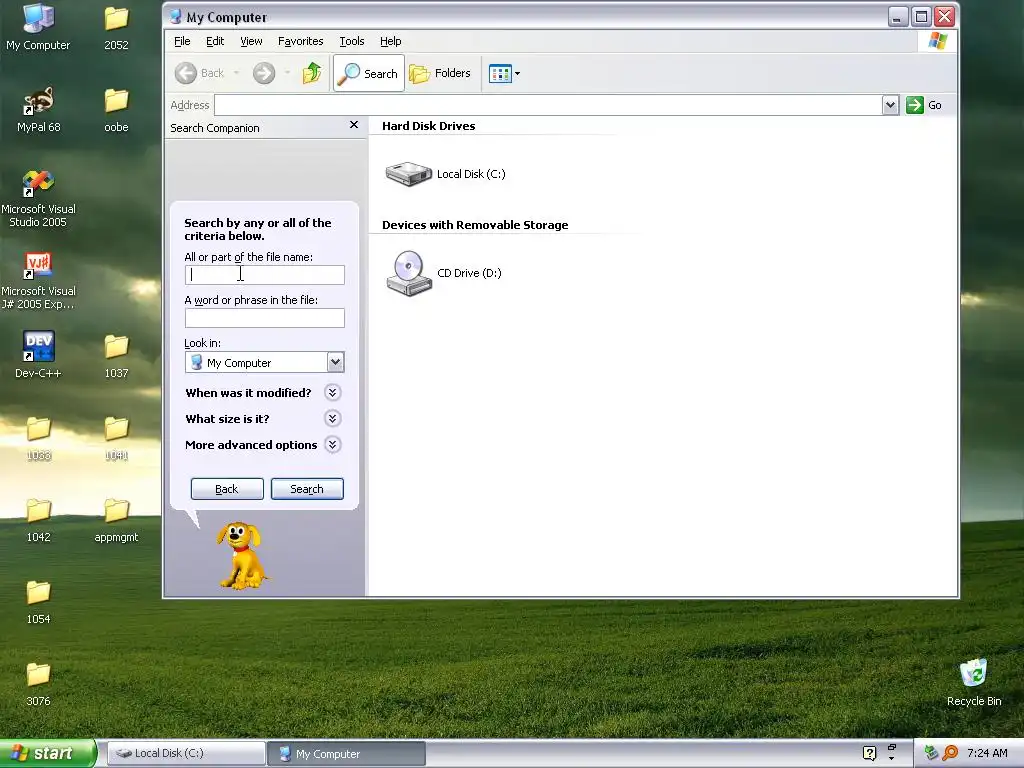This screenshot has width=1024, height=768.
Task: Click the Hard Disk Drives group header
Action: 428,126
